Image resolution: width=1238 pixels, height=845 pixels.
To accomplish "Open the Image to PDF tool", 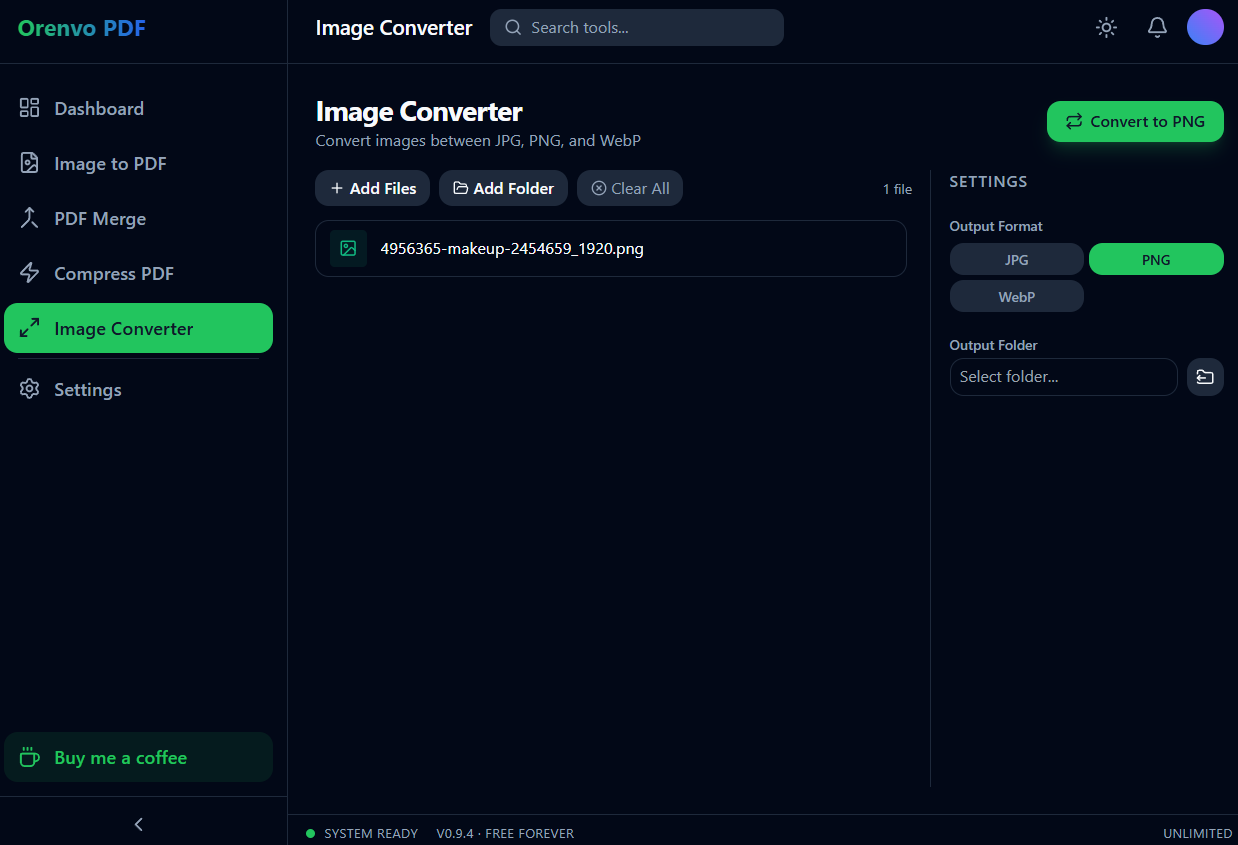I will coord(138,163).
